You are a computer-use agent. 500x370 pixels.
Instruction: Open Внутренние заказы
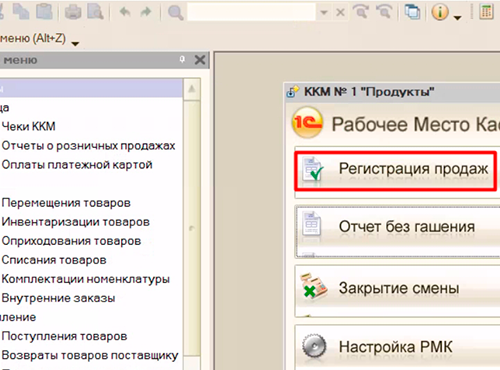tap(58, 298)
